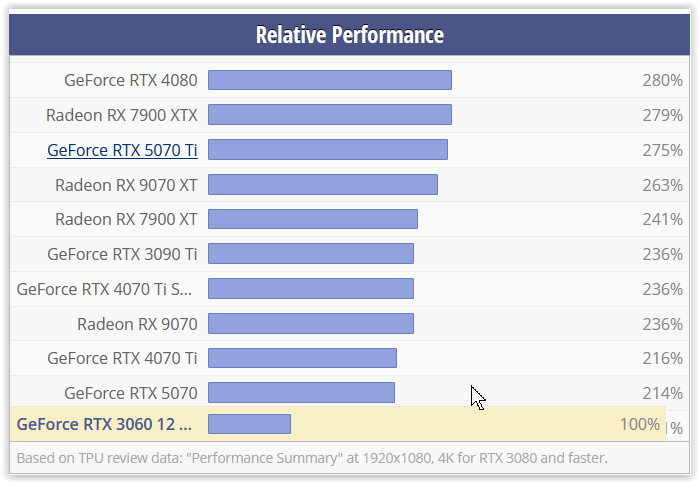
Task: Open the GeForce RTX 5070 Ti link
Action: point(122,150)
